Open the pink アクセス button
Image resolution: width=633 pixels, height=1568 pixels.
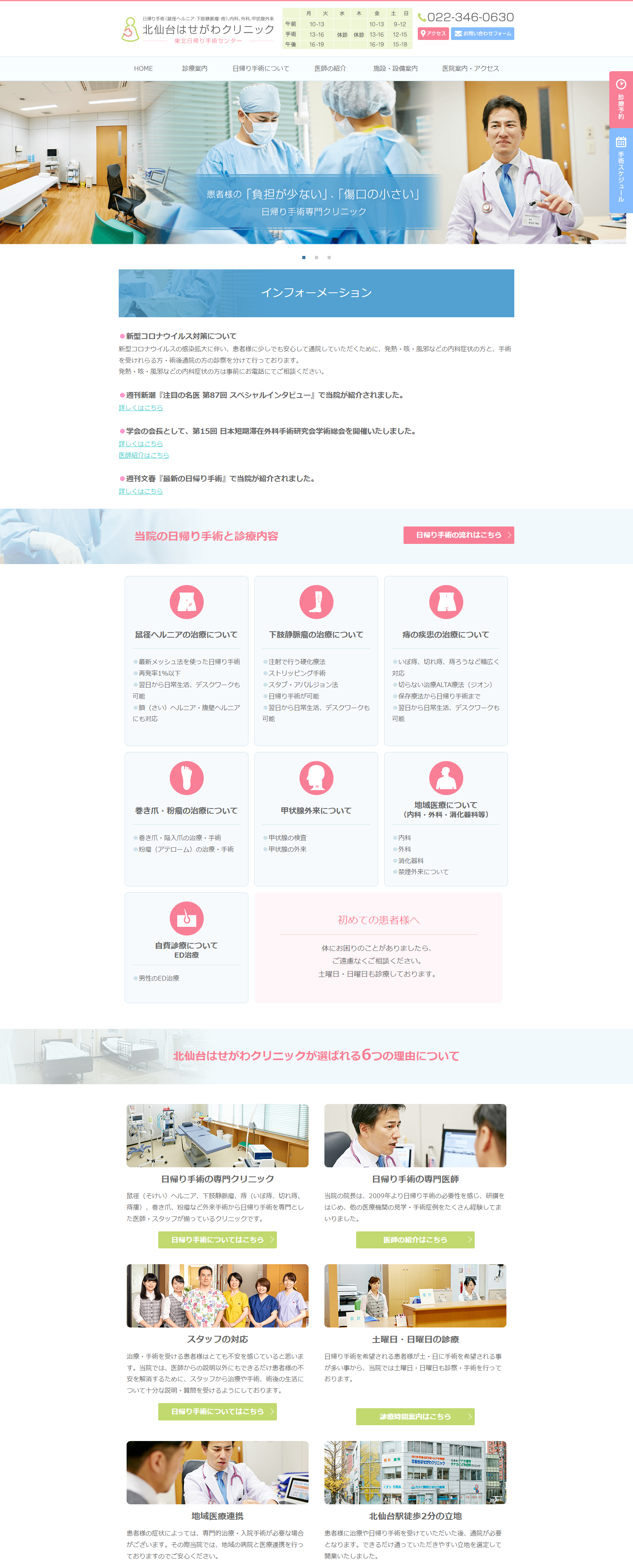[x=433, y=34]
